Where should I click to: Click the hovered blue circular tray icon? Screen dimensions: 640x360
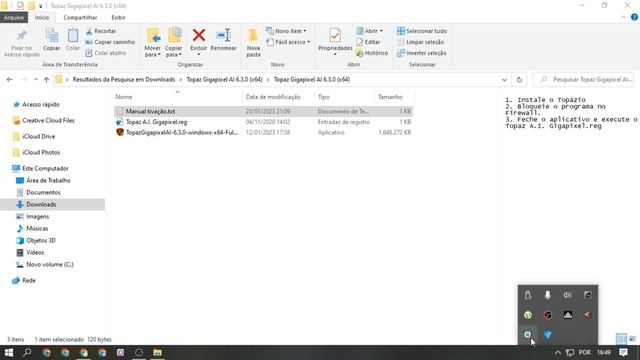(528, 335)
